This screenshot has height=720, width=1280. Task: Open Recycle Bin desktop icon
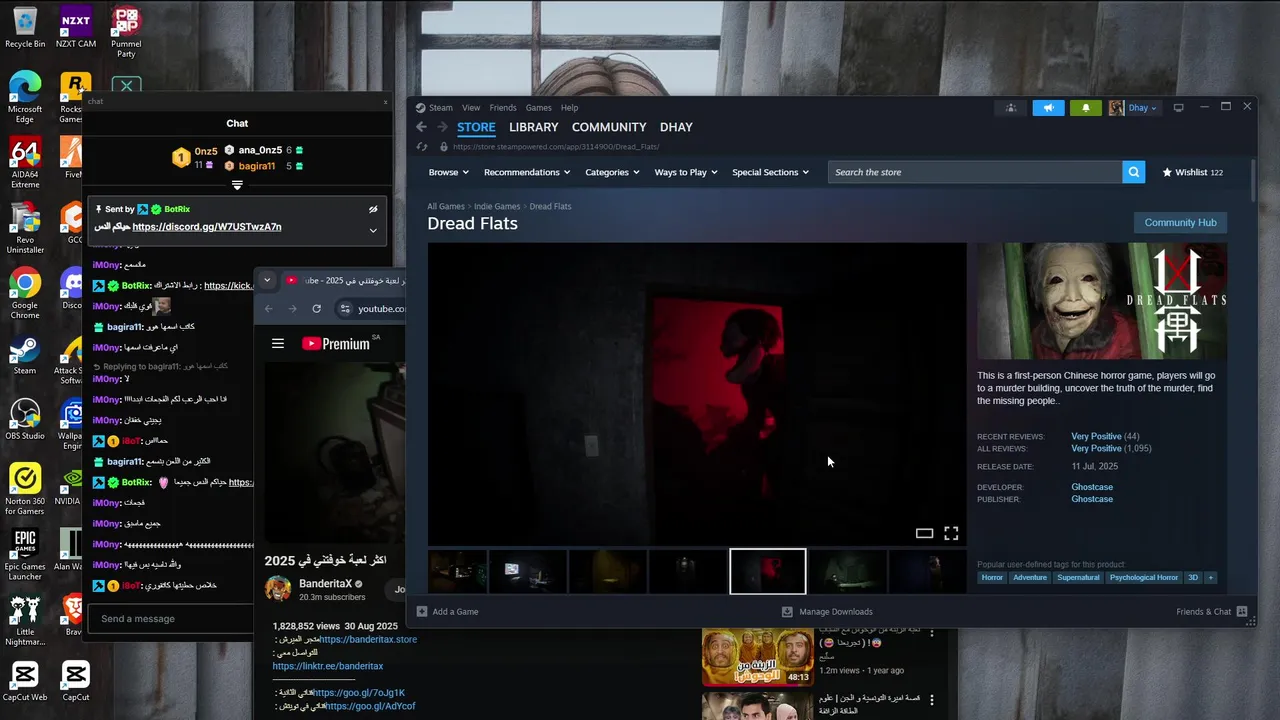tap(25, 28)
